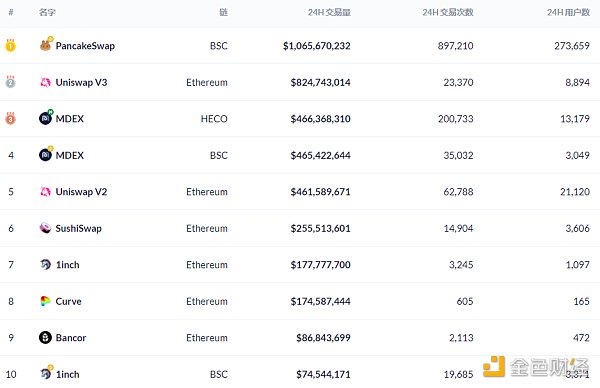Image resolution: width=600 pixels, height=388 pixels.
Task: Click the MDEX HECO logo icon
Action: (46, 119)
